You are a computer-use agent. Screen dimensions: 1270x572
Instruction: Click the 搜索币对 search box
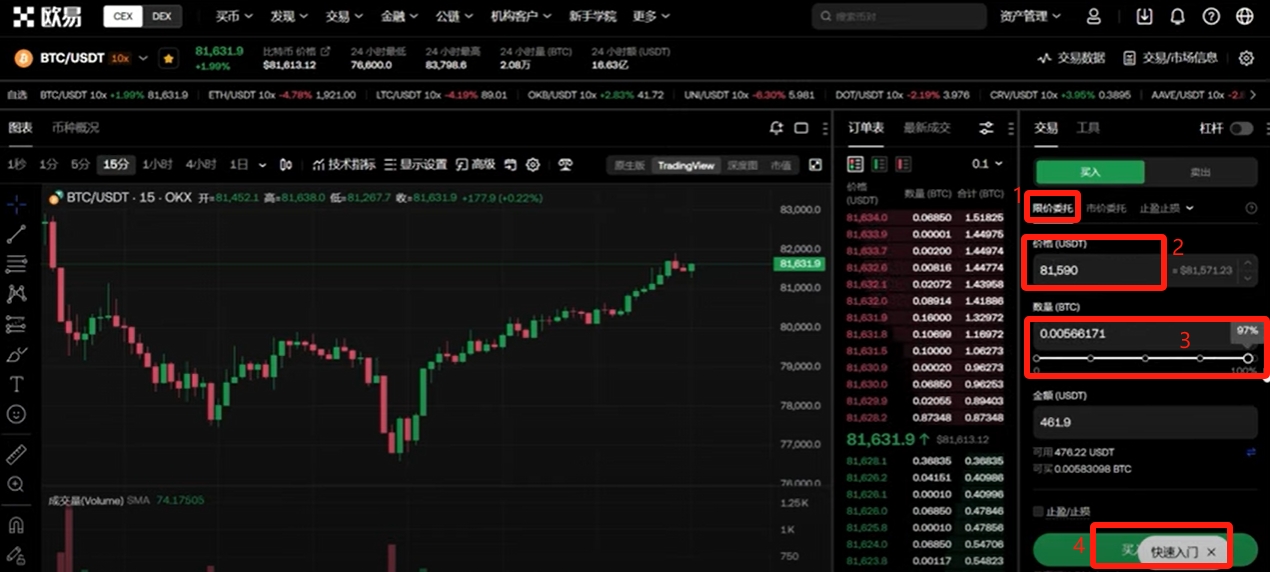click(x=897, y=17)
